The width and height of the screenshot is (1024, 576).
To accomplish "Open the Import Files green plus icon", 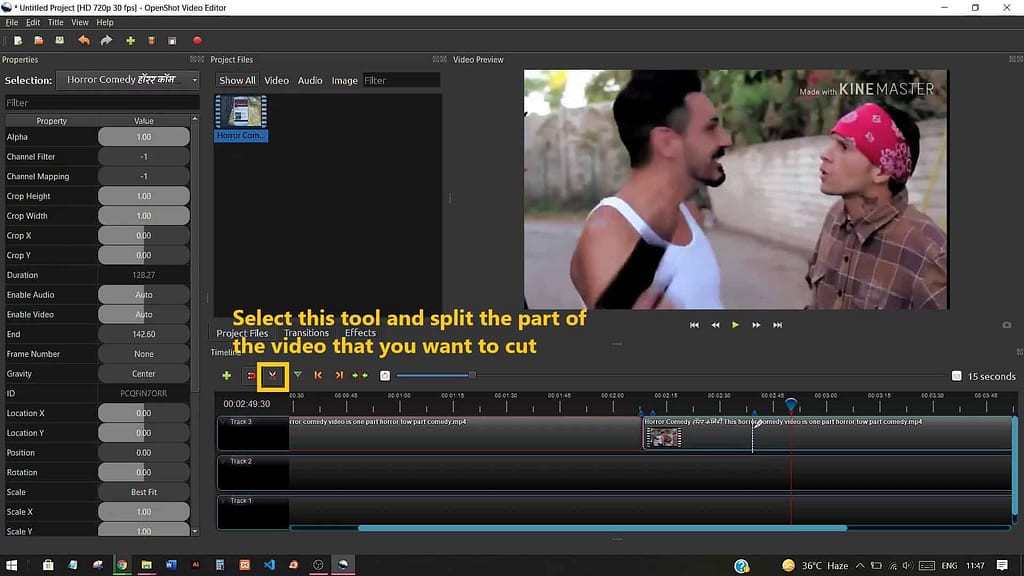I will [x=130, y=40].
